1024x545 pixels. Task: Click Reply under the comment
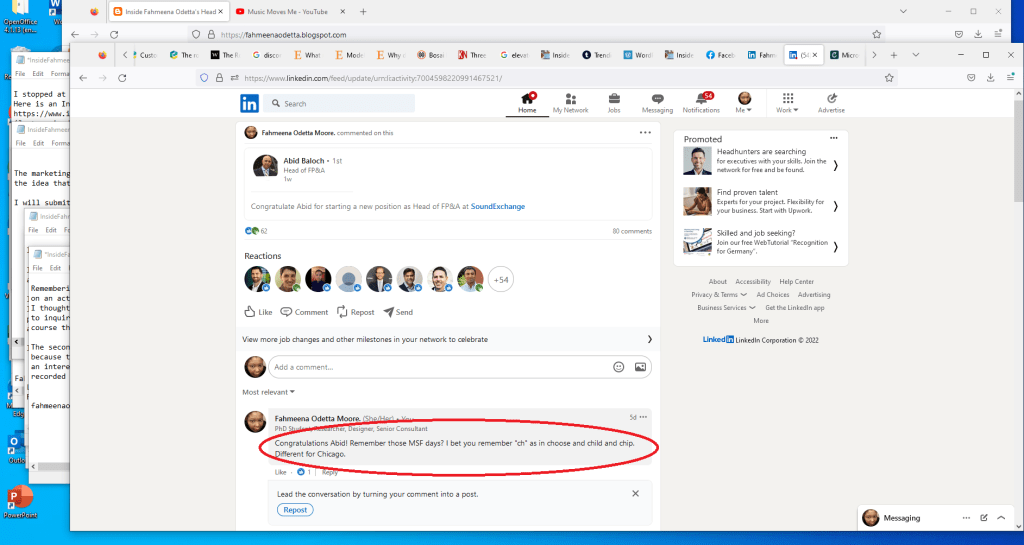330,472
